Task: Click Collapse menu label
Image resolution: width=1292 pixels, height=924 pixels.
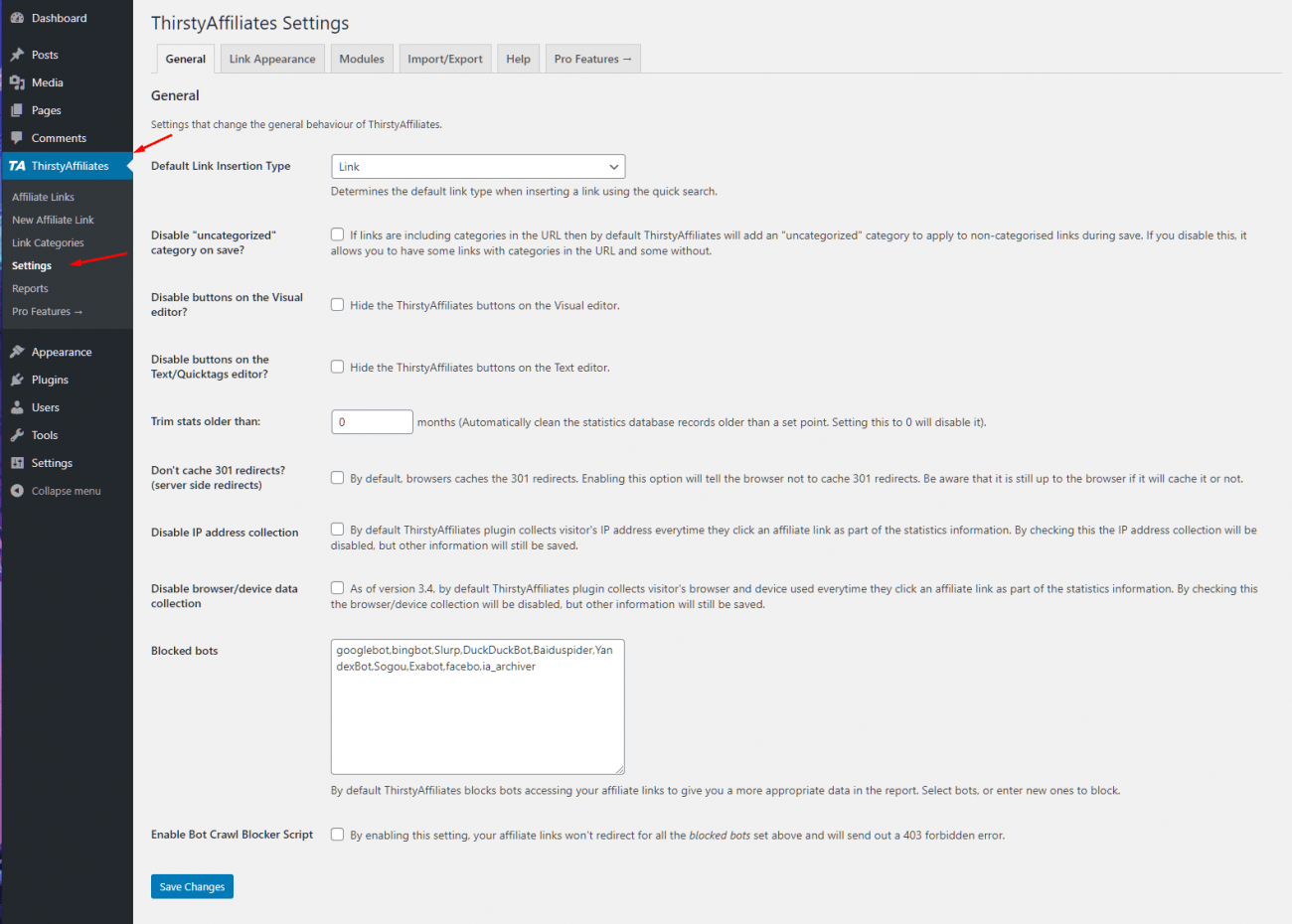Action: click(66, 491)
